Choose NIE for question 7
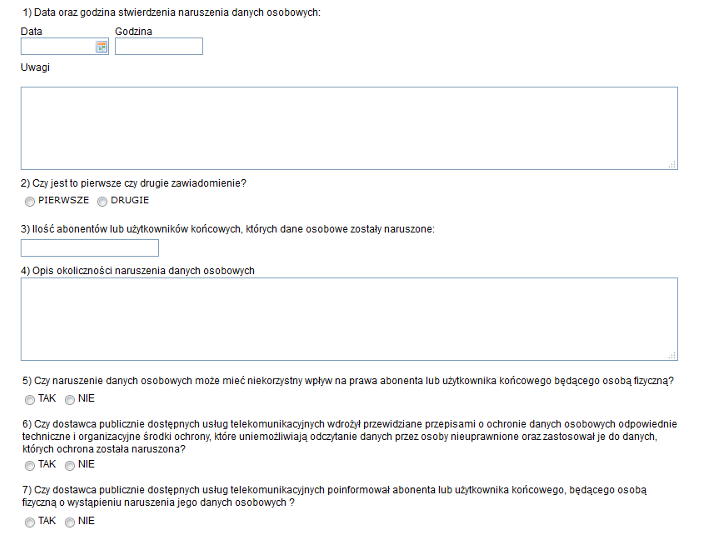This screenshot has height=556, width=701. tap(70, 522)
